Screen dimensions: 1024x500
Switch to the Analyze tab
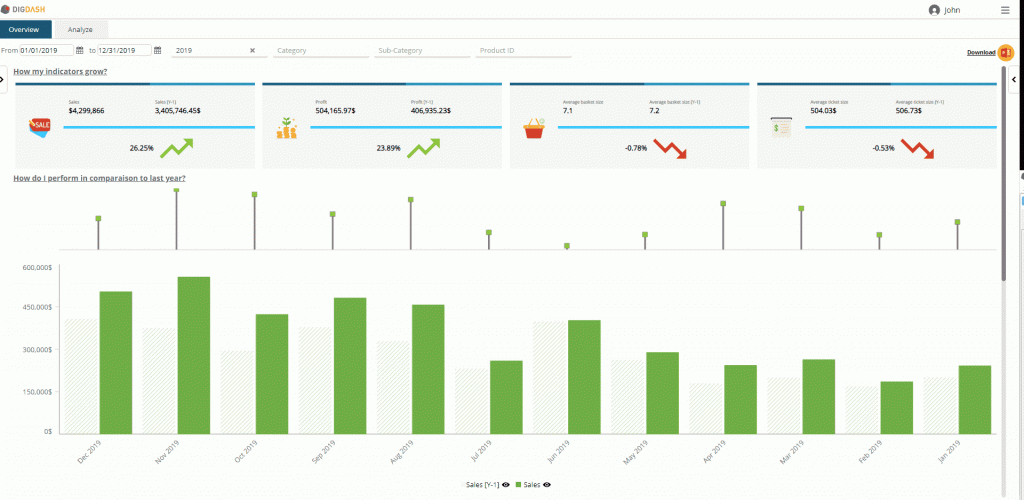[80, 29]
